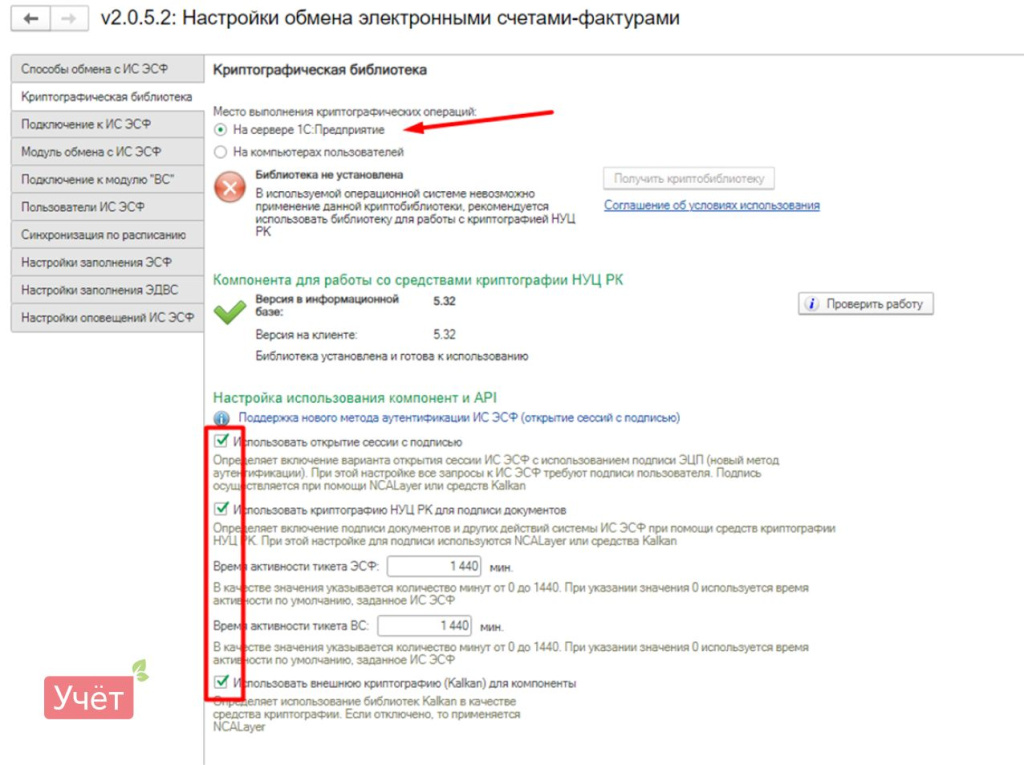Toggle 'Использовать криптографию НУЦ РК' checkbox

(221, 509)
